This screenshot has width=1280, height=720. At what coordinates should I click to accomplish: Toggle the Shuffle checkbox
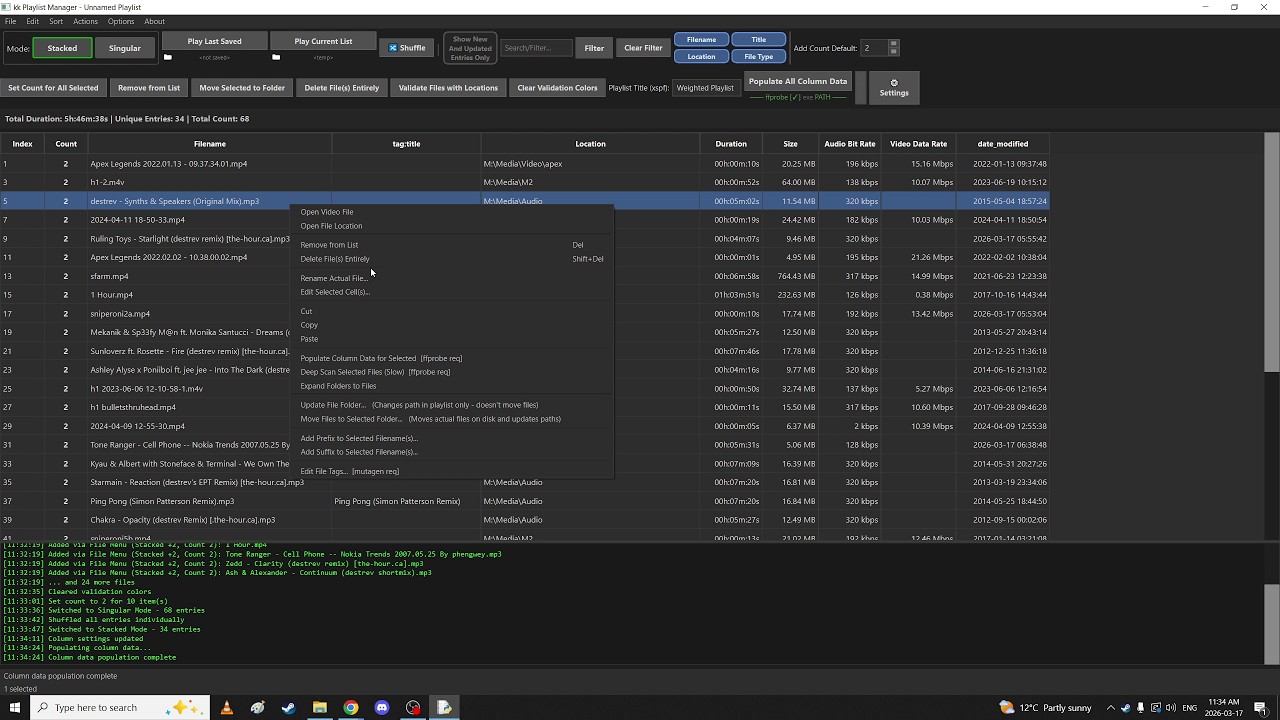pos(407,48)
